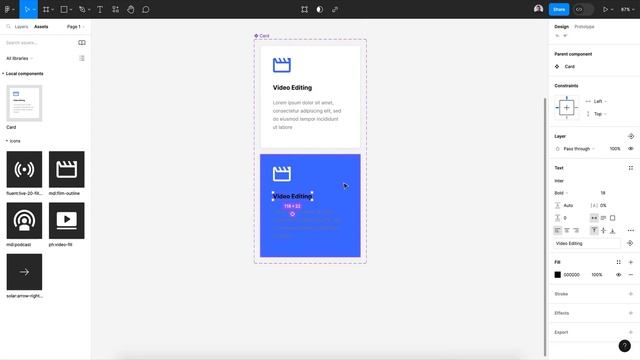
Task: Select the Text tool
Action: pos(100,9)
